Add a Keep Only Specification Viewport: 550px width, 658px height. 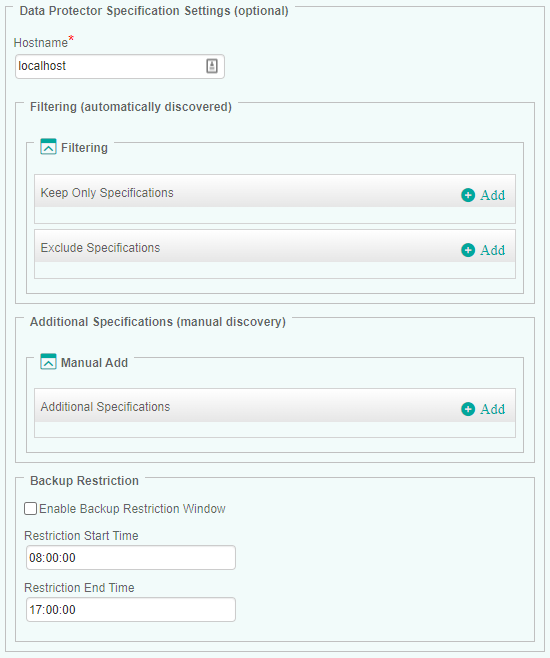[493, 195]
